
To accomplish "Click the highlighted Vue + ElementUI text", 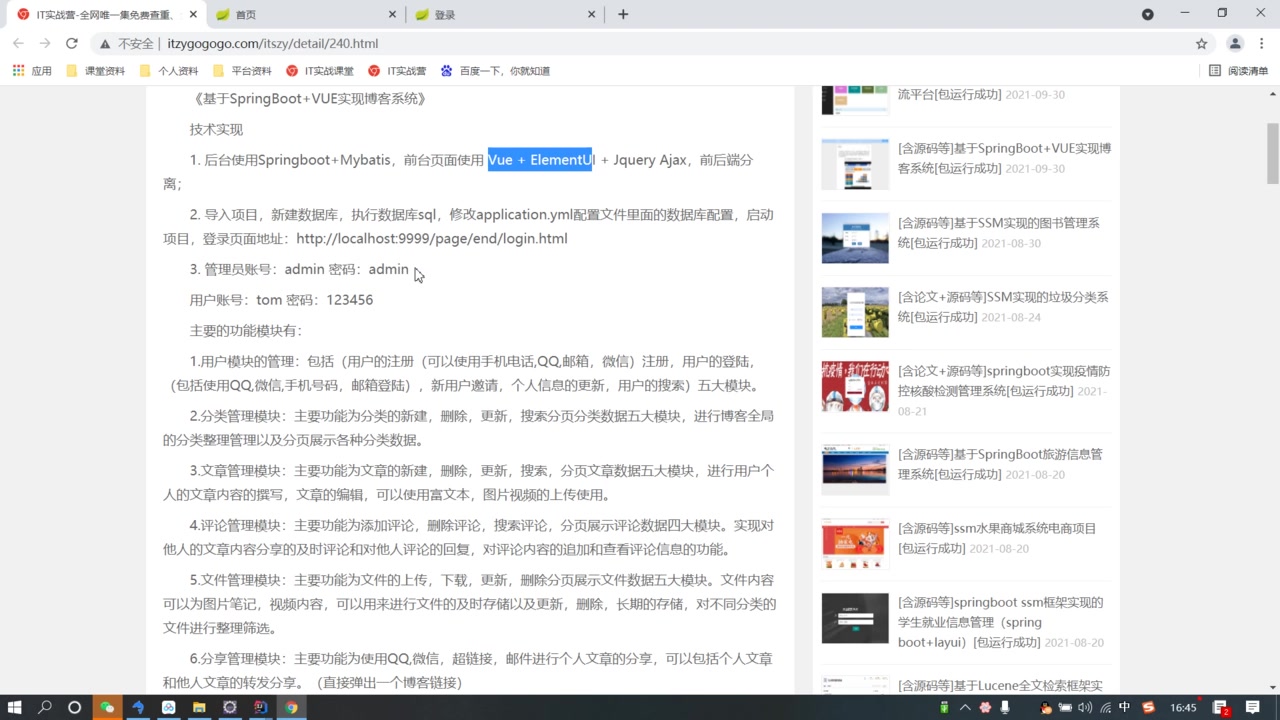I will tap(540, 160).
